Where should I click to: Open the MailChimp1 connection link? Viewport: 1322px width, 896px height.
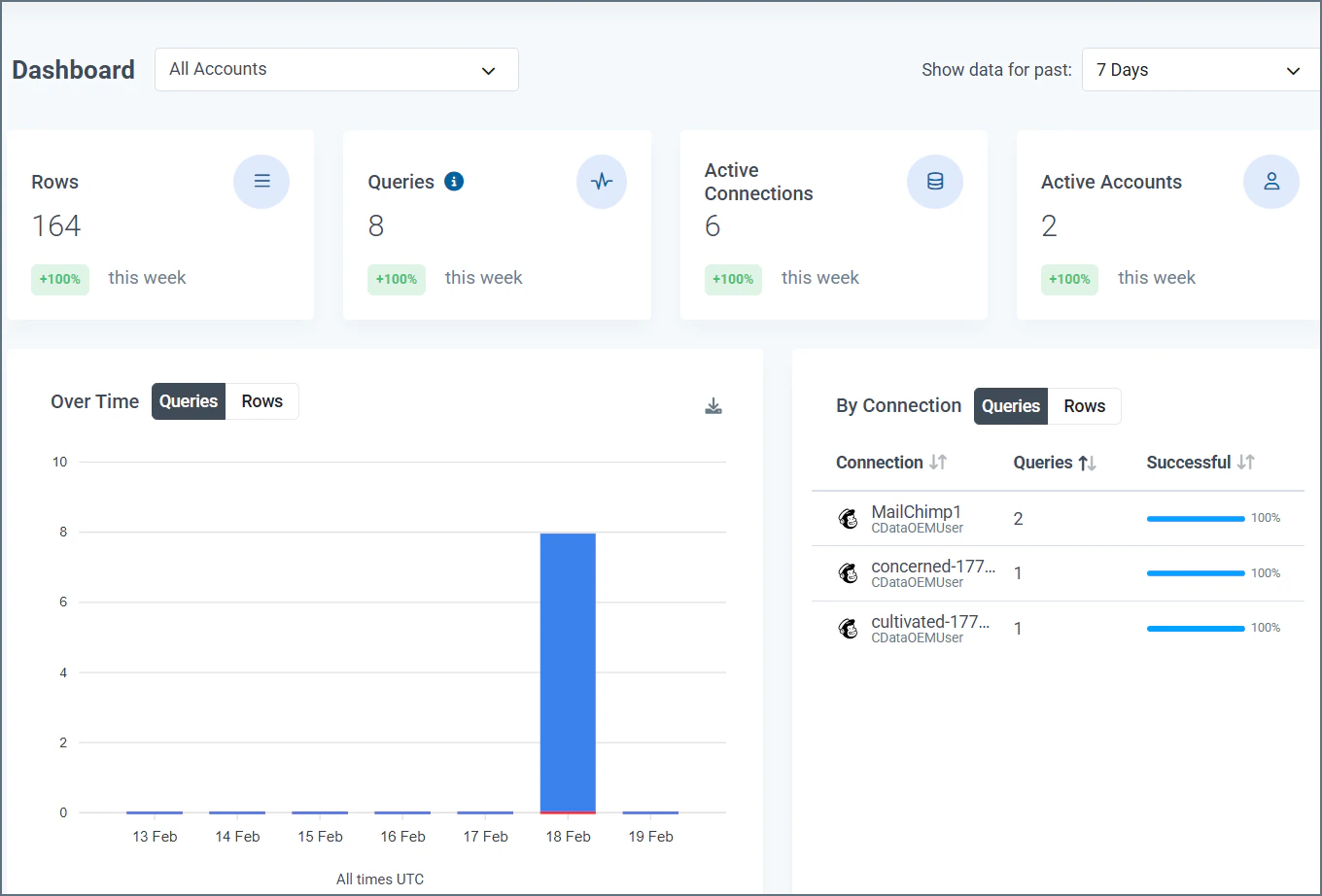(915, 511)
